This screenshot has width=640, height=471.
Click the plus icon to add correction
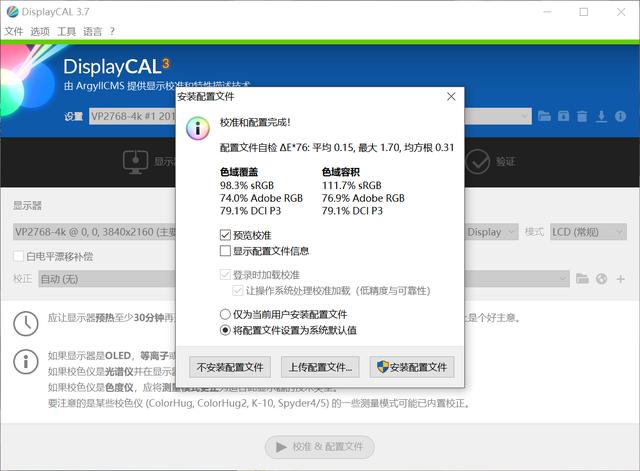[620, 279]
